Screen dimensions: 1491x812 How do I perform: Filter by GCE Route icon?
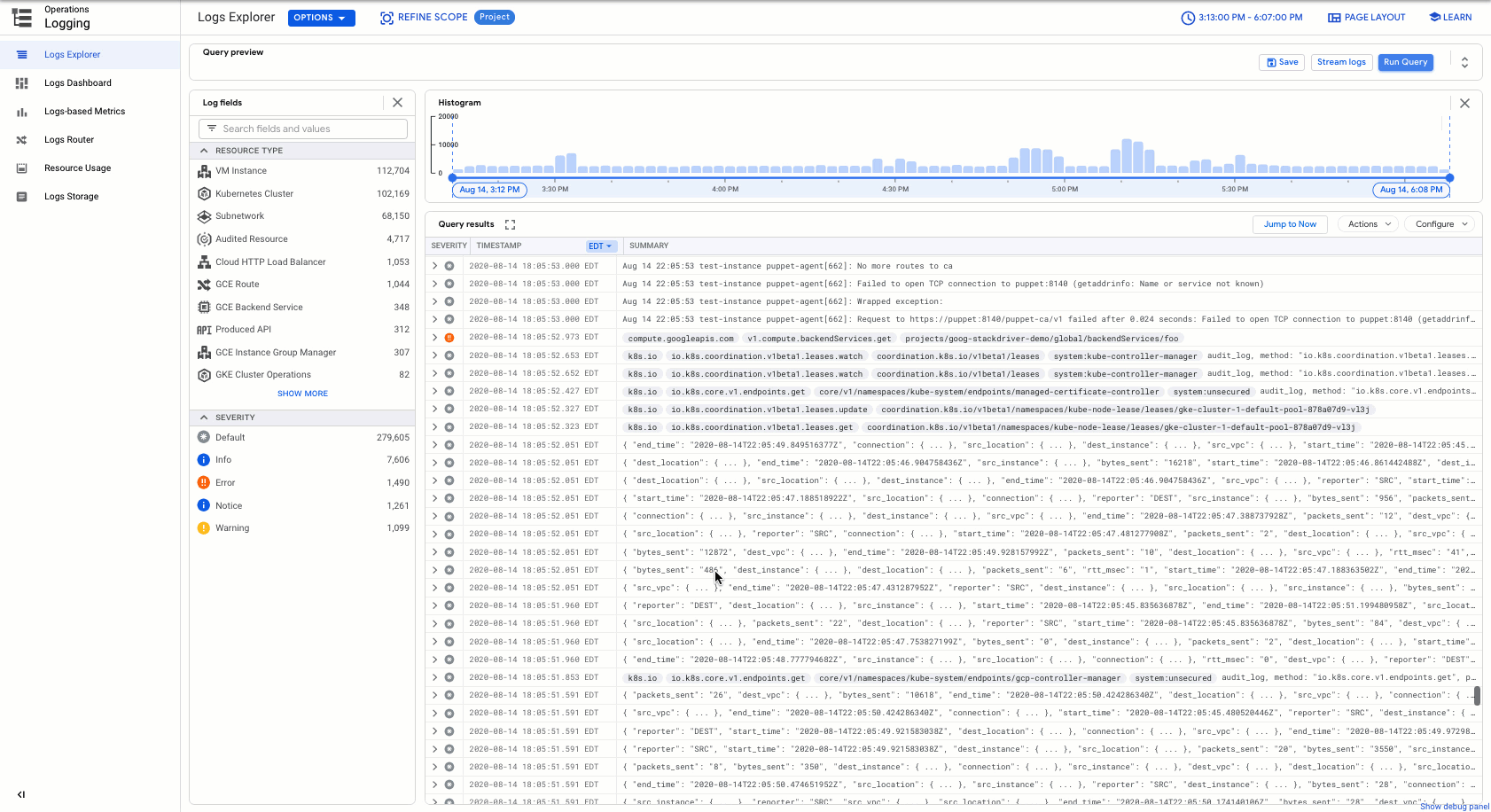[x=204, y=285]
